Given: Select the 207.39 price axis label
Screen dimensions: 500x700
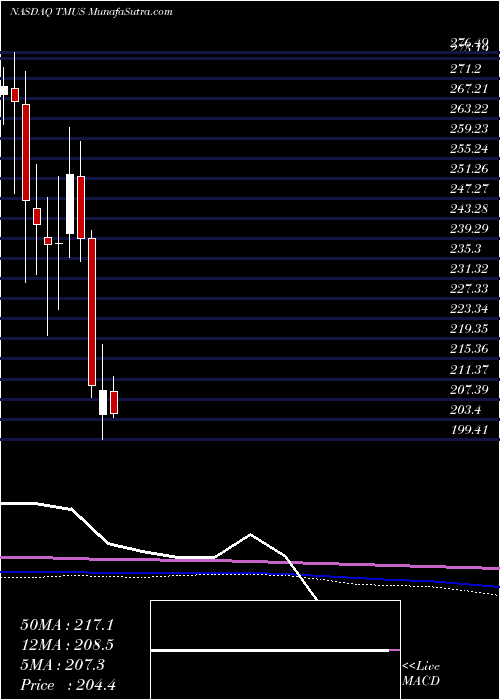Looking at the screenshot, I should [x=468, y=389].
